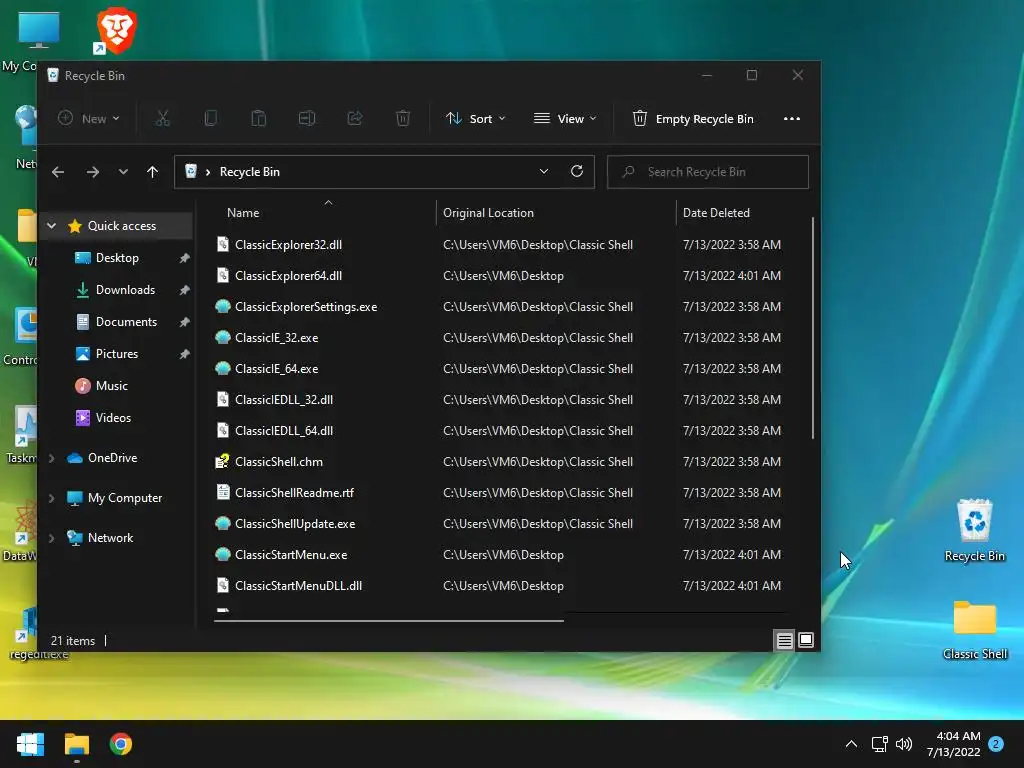Select Music in navigation pane
This screenshot has height=768, width=1024.
pyautogui.click(x=112, y=386)
